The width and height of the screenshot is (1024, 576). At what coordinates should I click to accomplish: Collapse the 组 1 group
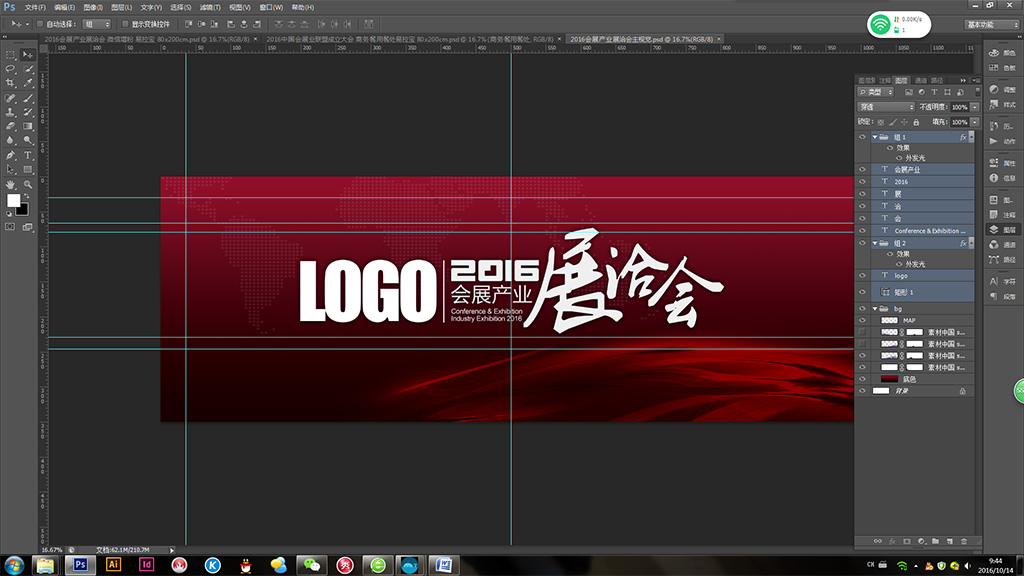click(875, 137)
